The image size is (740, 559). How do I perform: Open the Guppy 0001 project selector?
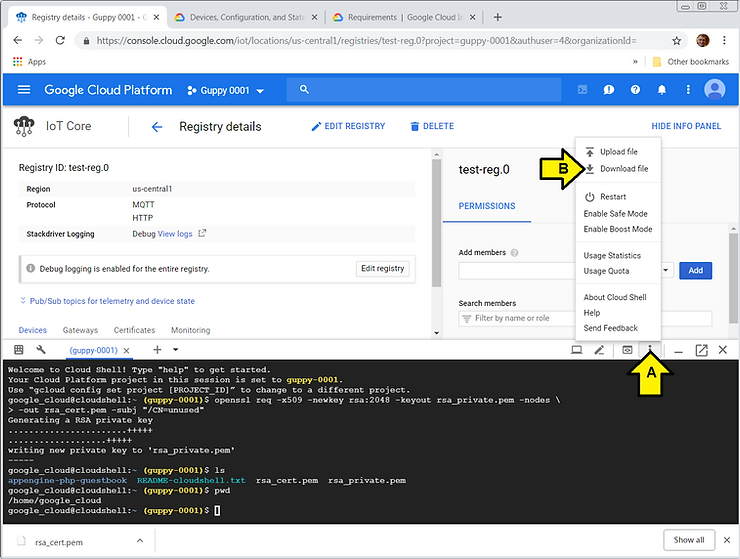[225, 91]
